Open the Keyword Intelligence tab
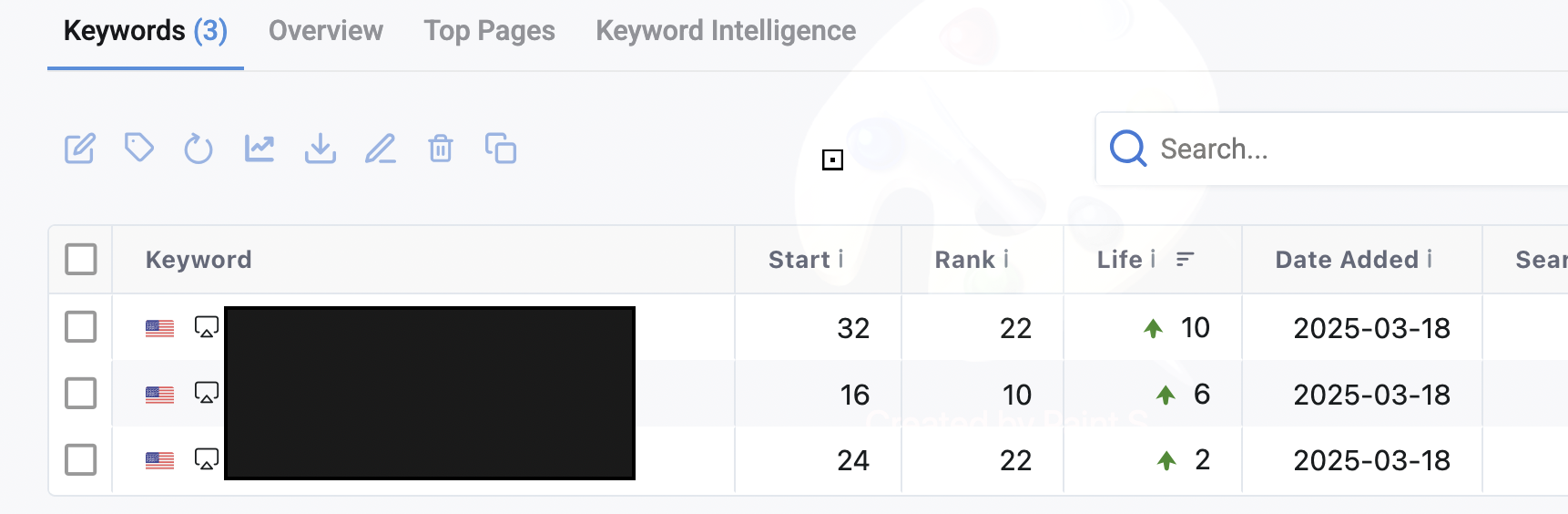The height and width of the screenshot is (514, 1568). pos(726,31)
